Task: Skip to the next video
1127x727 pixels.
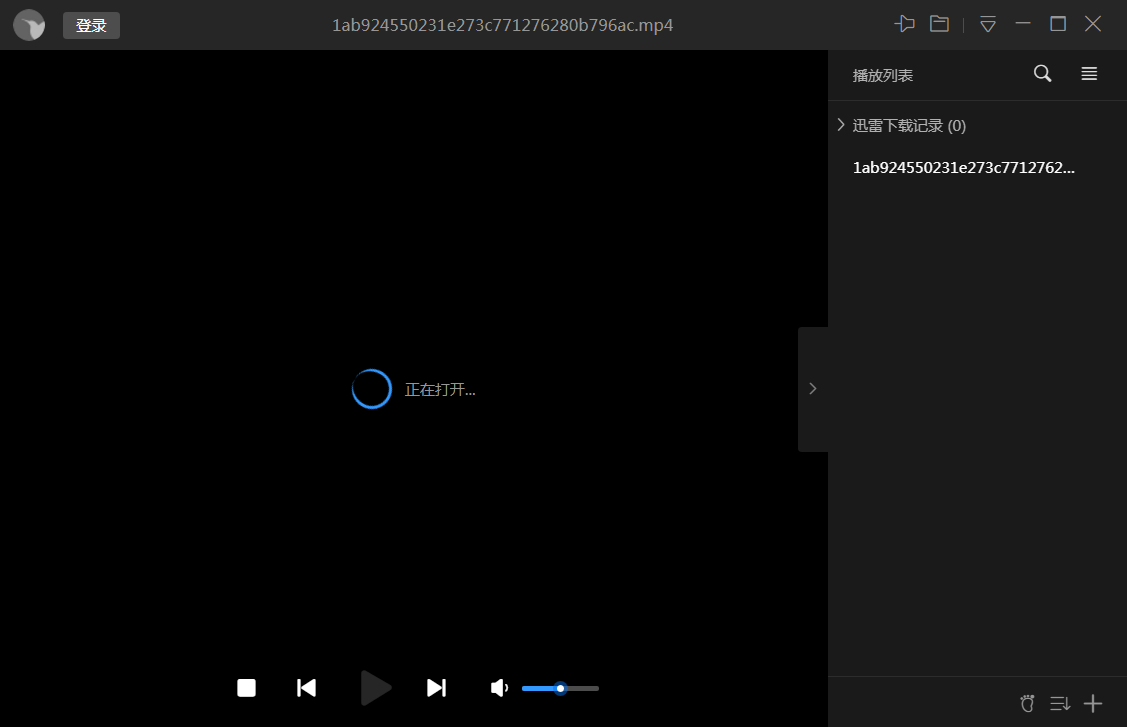Action: pos(436,688)
